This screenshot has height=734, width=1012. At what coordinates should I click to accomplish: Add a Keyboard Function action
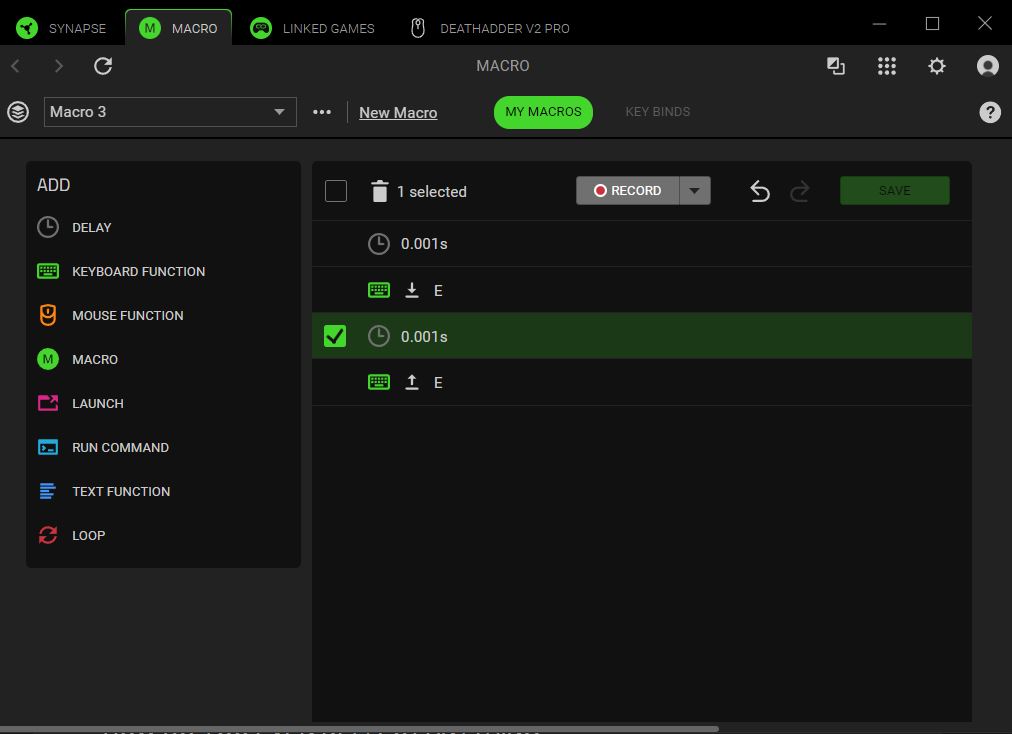pos(139,272)
